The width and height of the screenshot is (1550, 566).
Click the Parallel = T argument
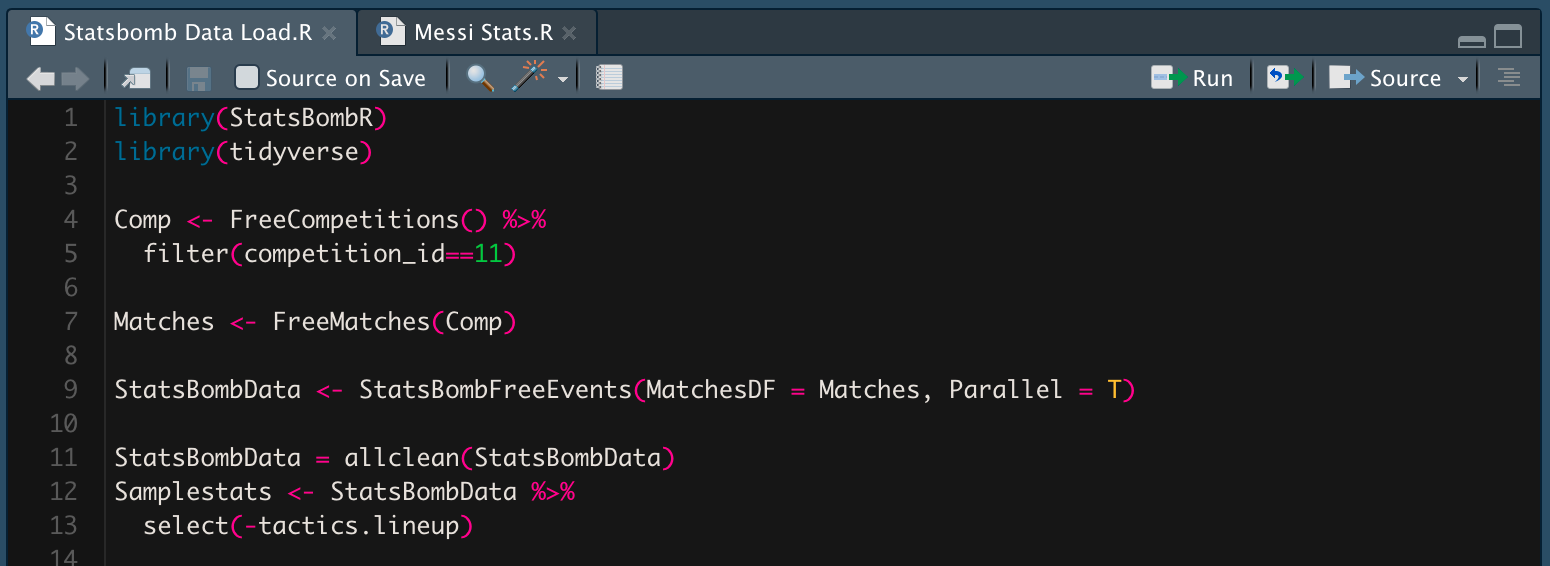(x=1035, y=389)
